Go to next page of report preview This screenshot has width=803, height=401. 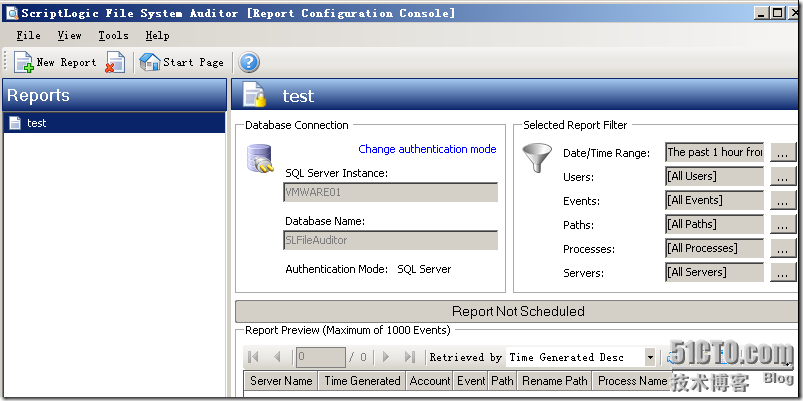386,357
